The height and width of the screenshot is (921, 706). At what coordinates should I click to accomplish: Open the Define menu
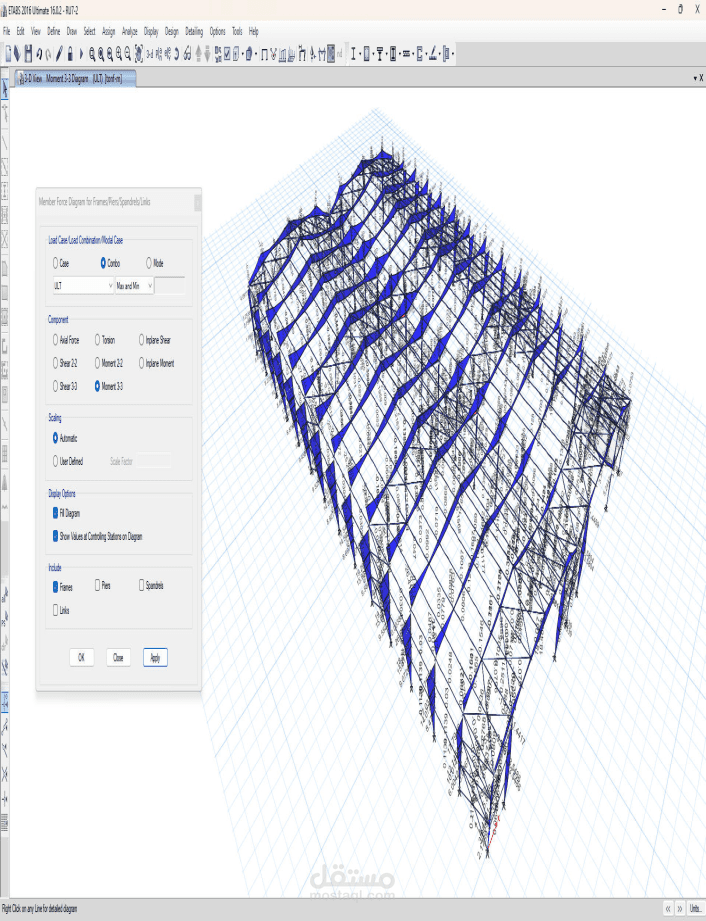53,32
